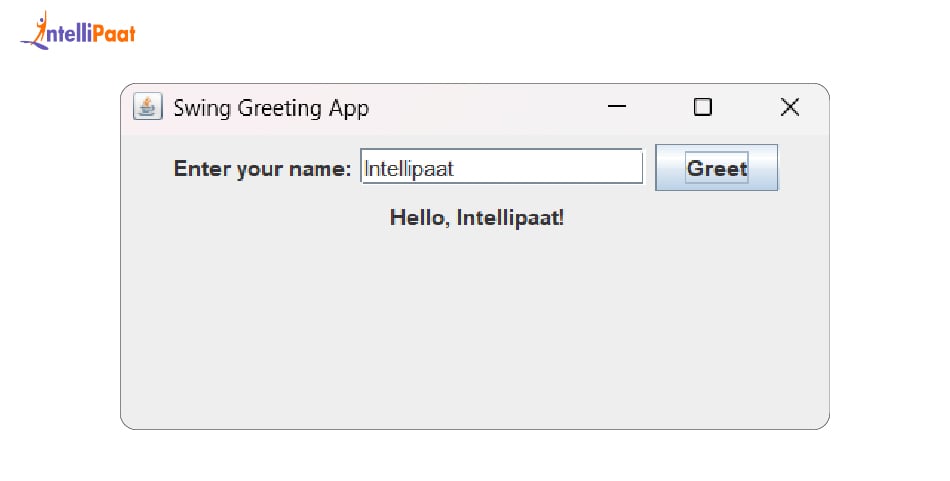
Task: Click the "Enter your name:" label
Action: point(262,168)
